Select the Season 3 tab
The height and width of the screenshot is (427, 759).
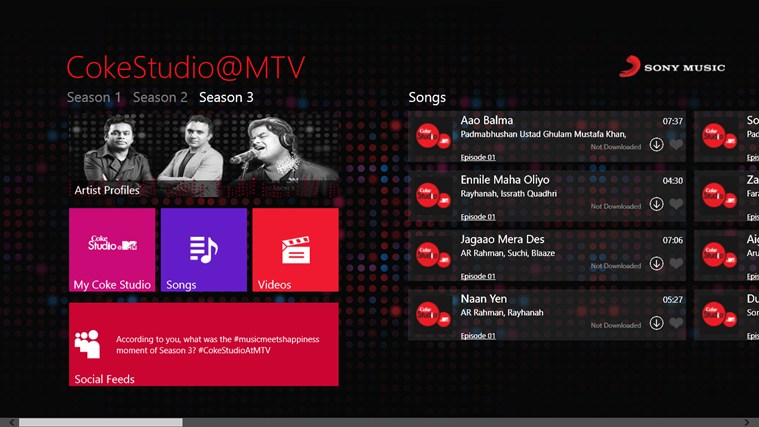tap(227, 97)
